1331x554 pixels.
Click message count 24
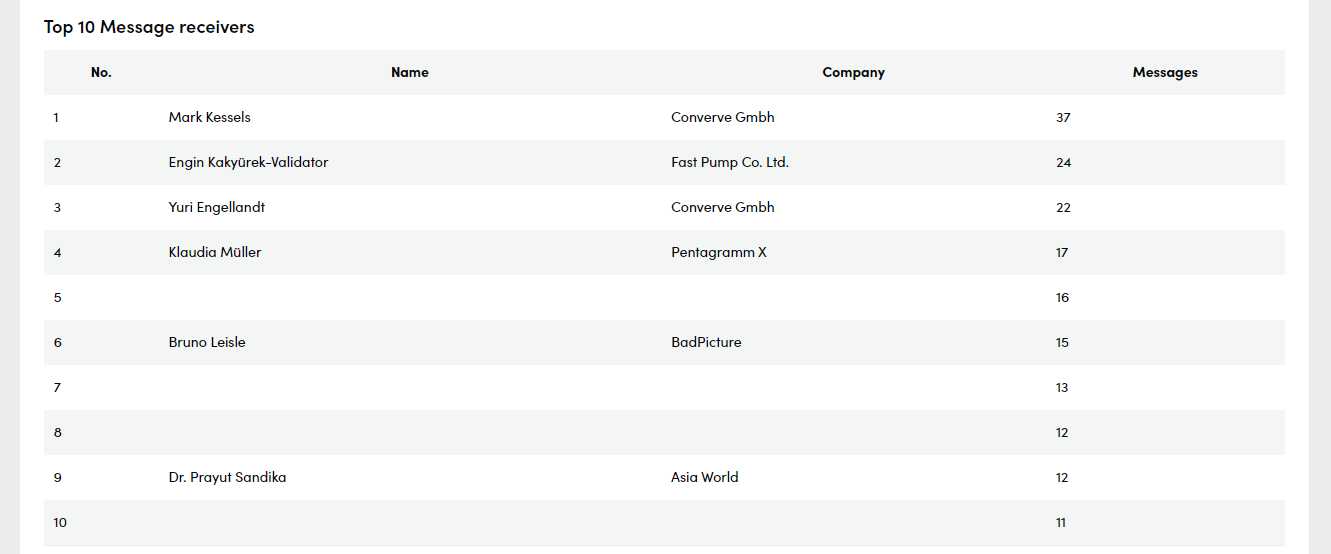(x=1063, y=162)
